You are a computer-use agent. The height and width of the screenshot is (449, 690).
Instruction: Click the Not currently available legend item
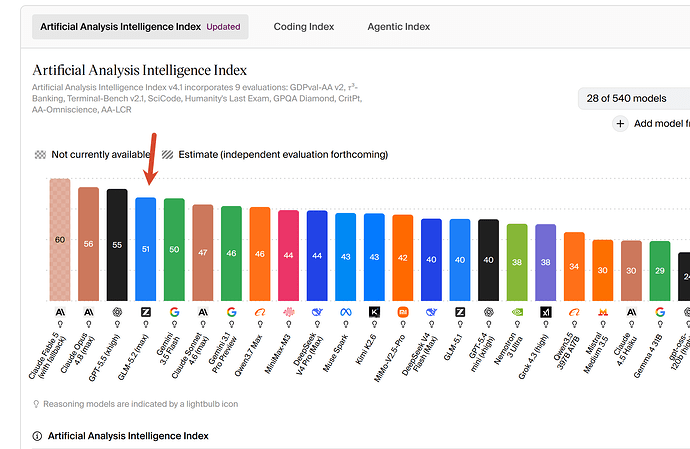click(x=93, y=155)
